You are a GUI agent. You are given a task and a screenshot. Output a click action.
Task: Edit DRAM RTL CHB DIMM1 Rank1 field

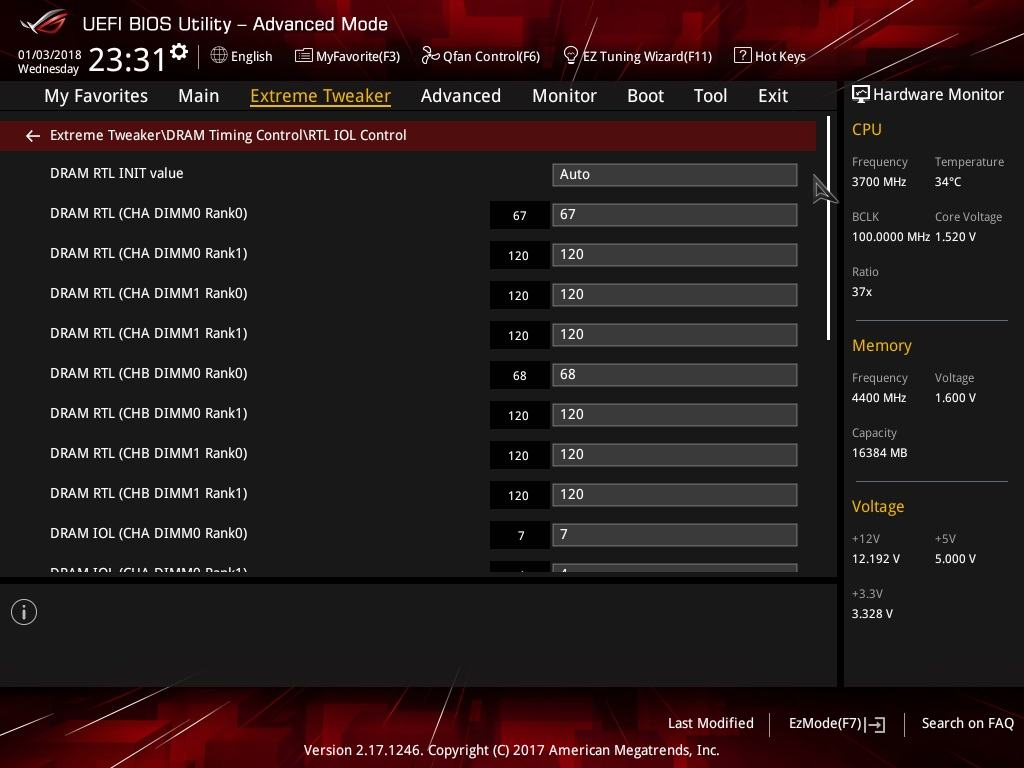pyautogui.click(x=675, y=494)
